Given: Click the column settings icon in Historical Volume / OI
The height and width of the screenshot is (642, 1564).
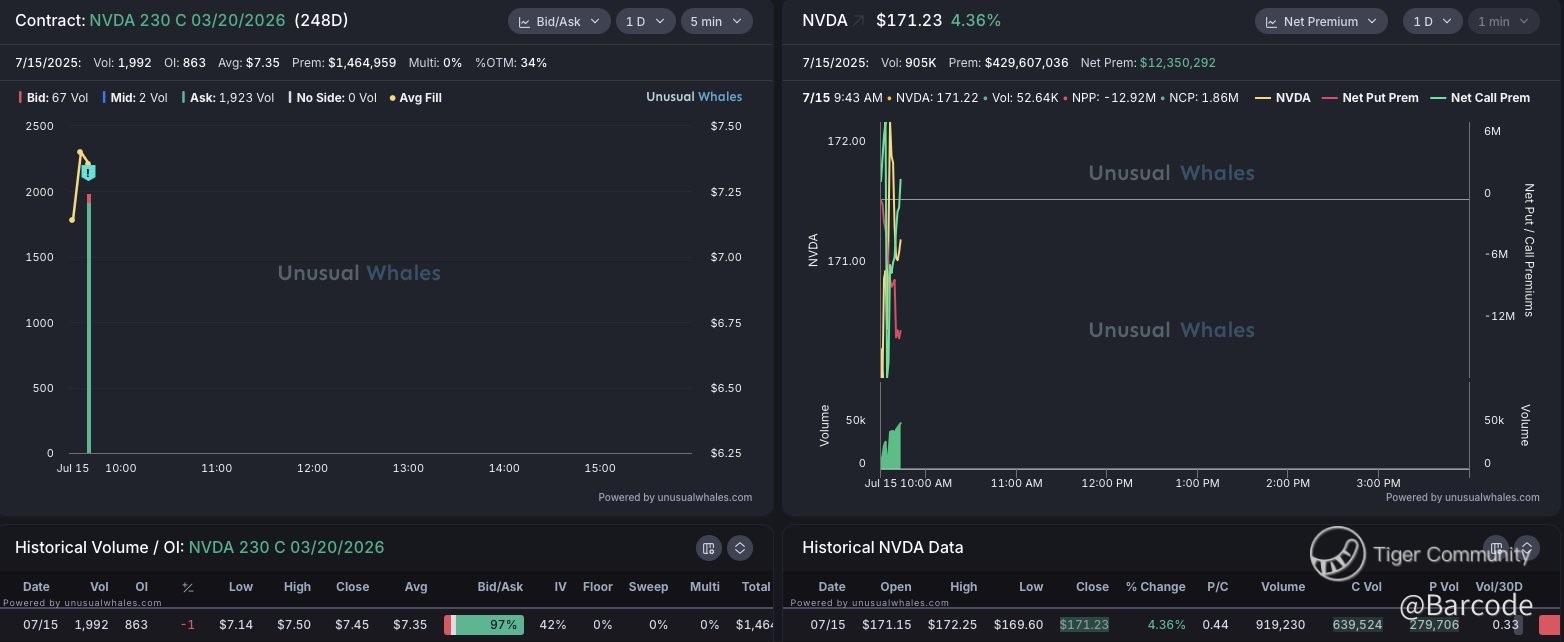Looking at the screenshot, I should coord(708,547).
